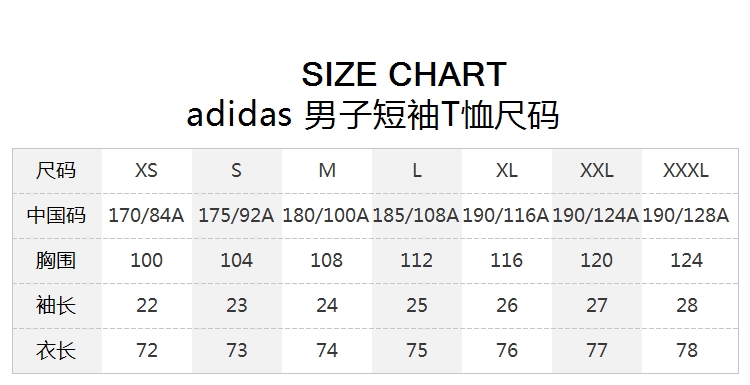750x385 pixels.
Task: Select the 180/100A China size cell
Action: coord(326,215)
